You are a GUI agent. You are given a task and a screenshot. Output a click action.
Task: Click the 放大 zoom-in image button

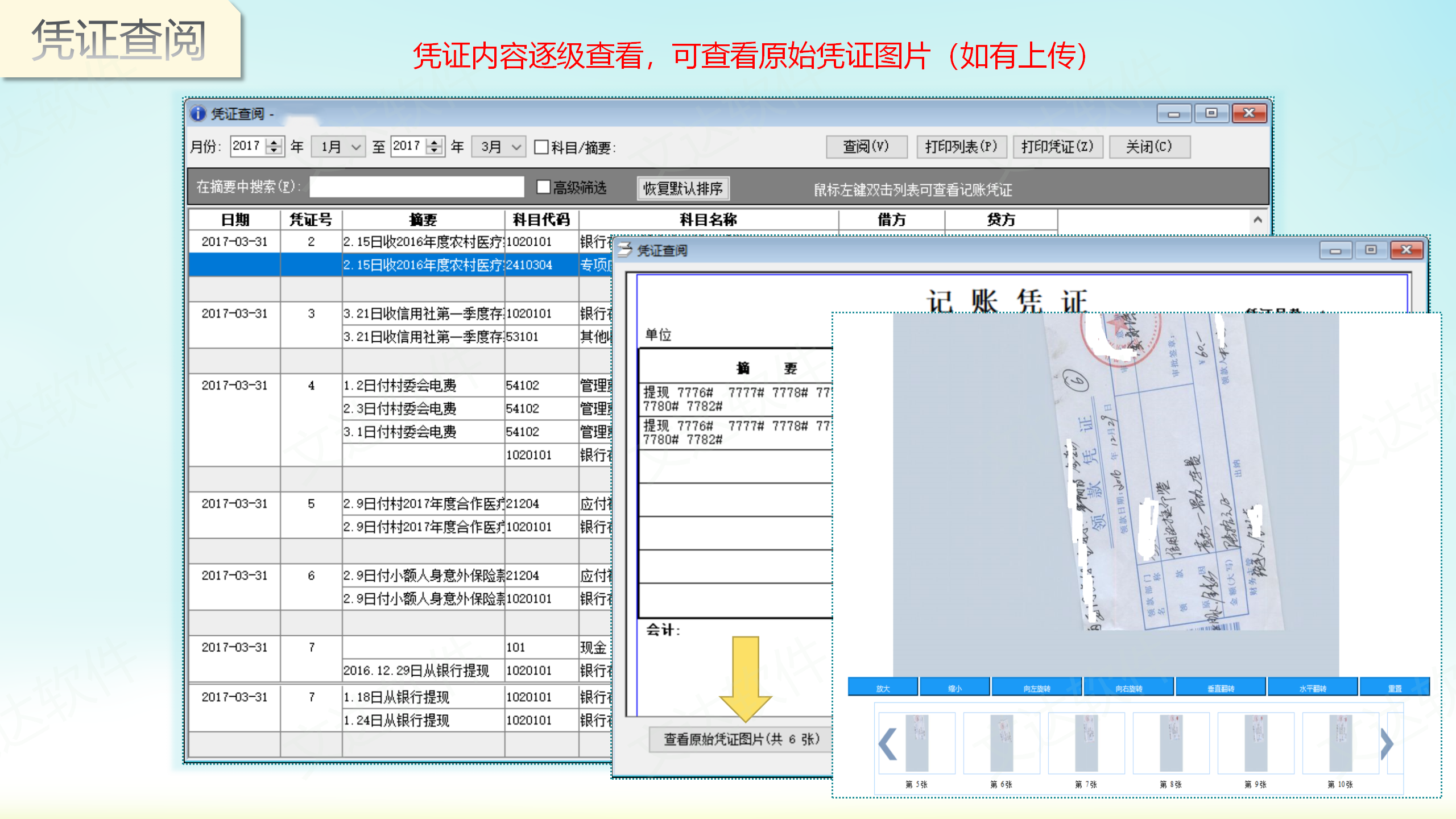point(882,688)
